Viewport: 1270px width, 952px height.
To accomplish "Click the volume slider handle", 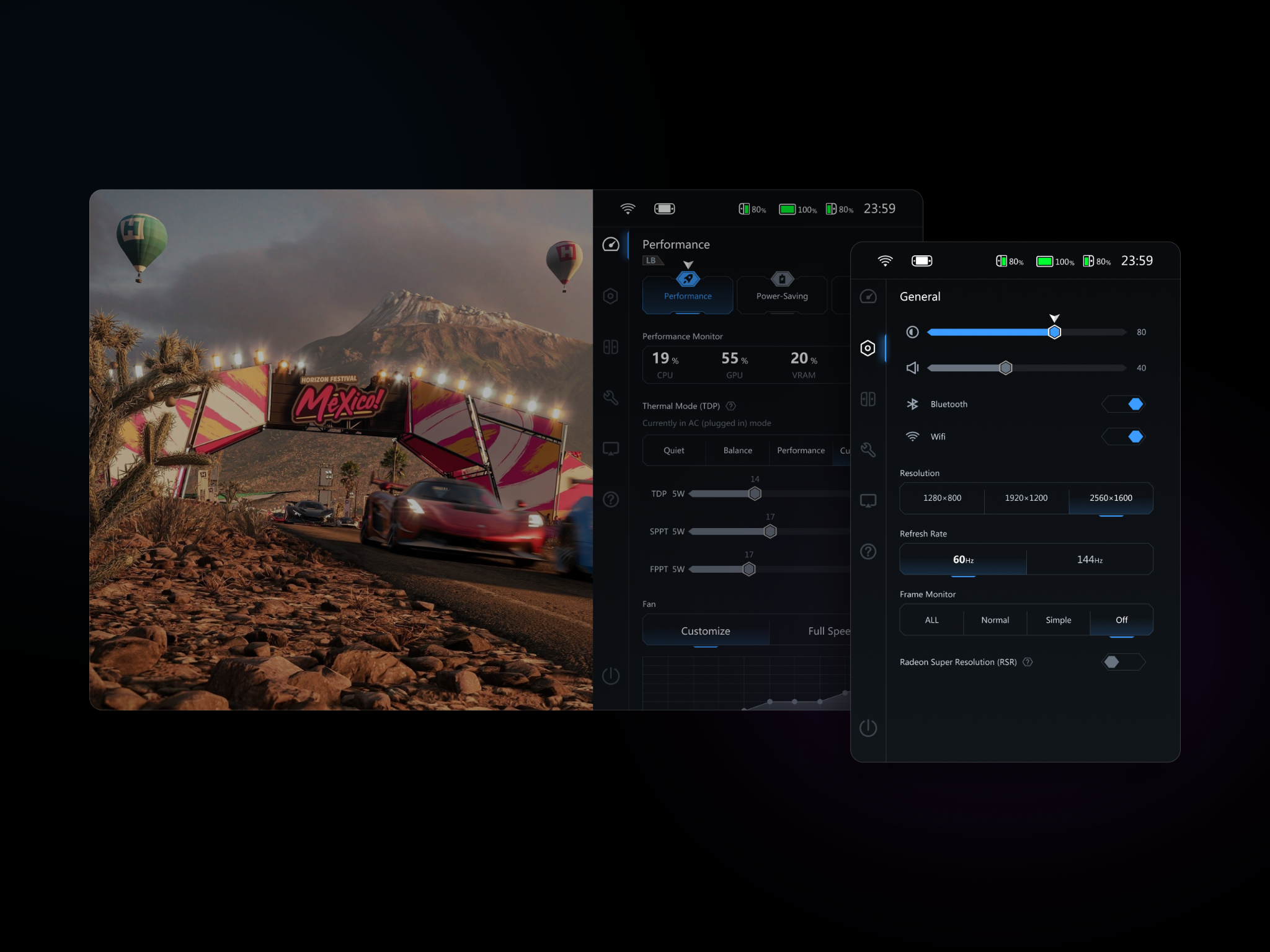I will [1006, 368].
